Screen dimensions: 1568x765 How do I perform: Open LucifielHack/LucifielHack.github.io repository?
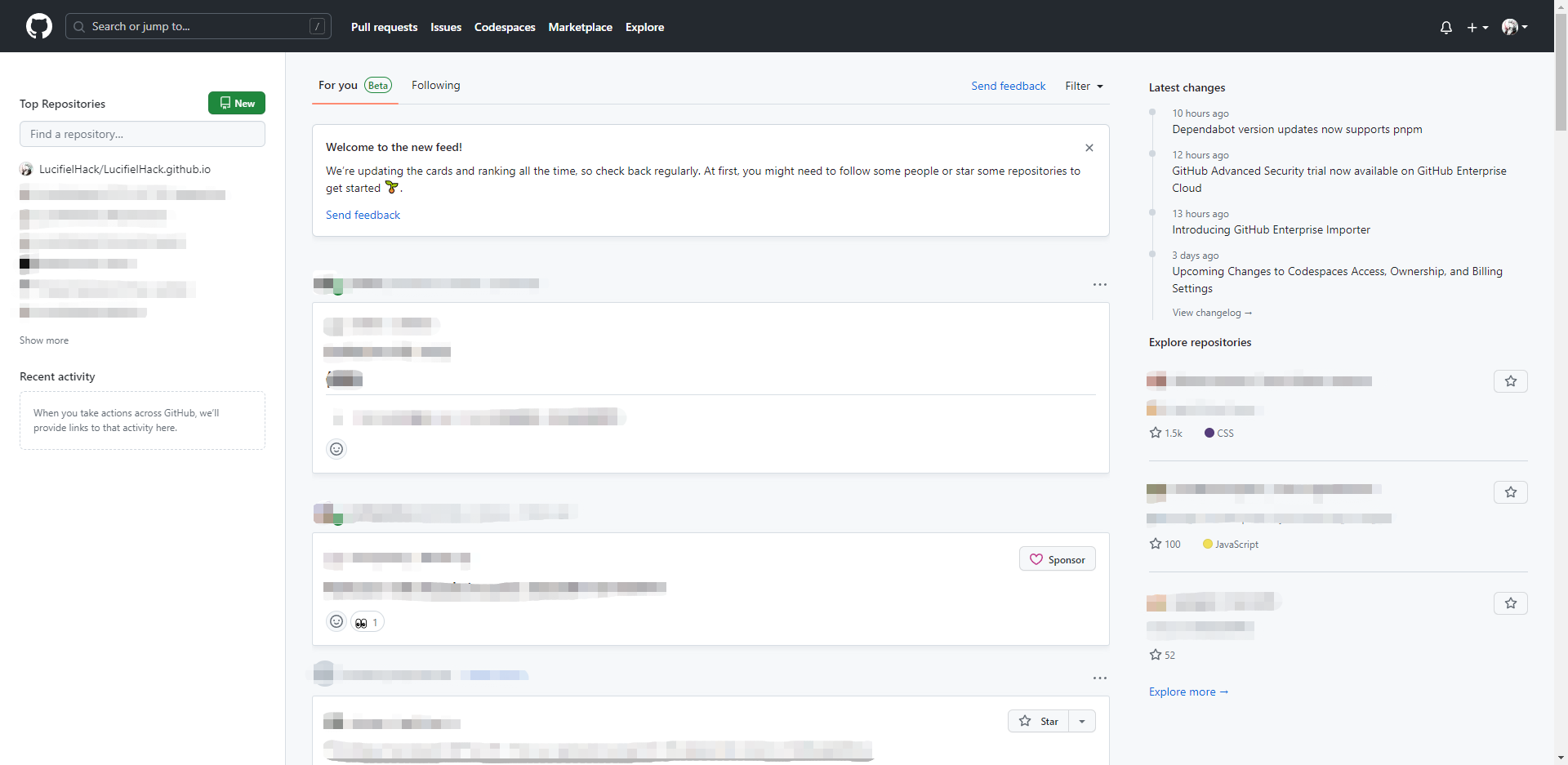pos(125,169)
